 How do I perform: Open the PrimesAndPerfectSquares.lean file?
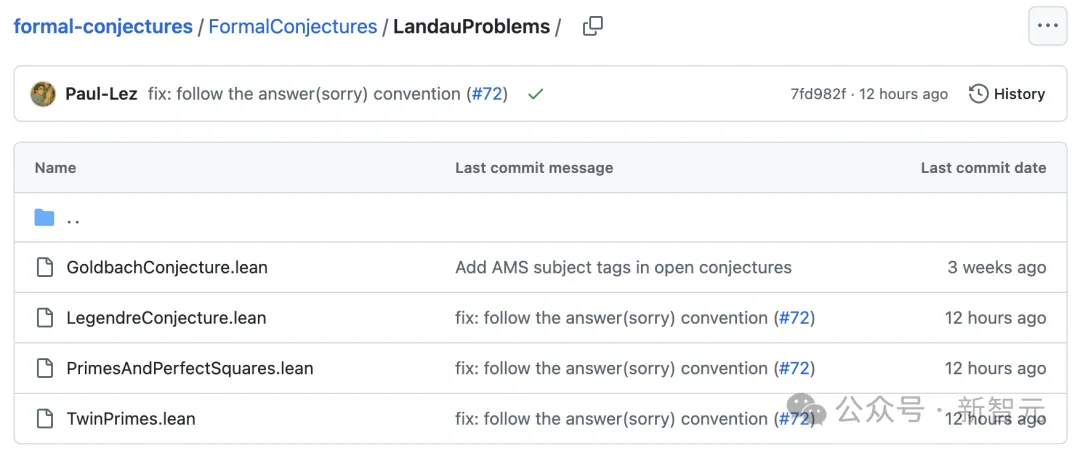pos(190,368)
